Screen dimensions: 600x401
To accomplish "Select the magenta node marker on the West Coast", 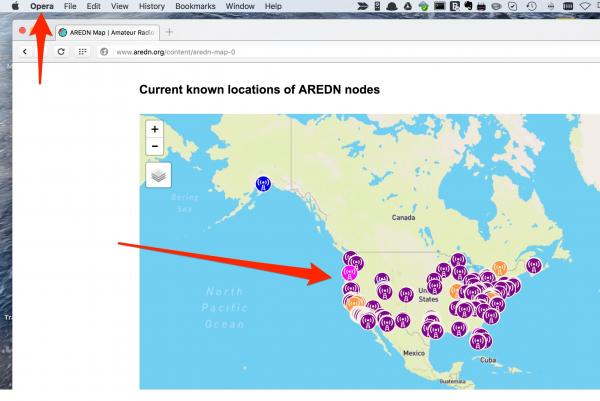I will [349, 273].
